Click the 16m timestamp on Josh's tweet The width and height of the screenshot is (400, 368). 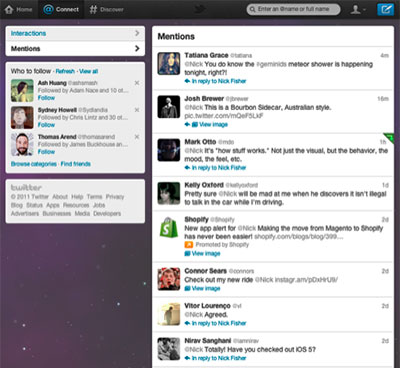point(383,99)
